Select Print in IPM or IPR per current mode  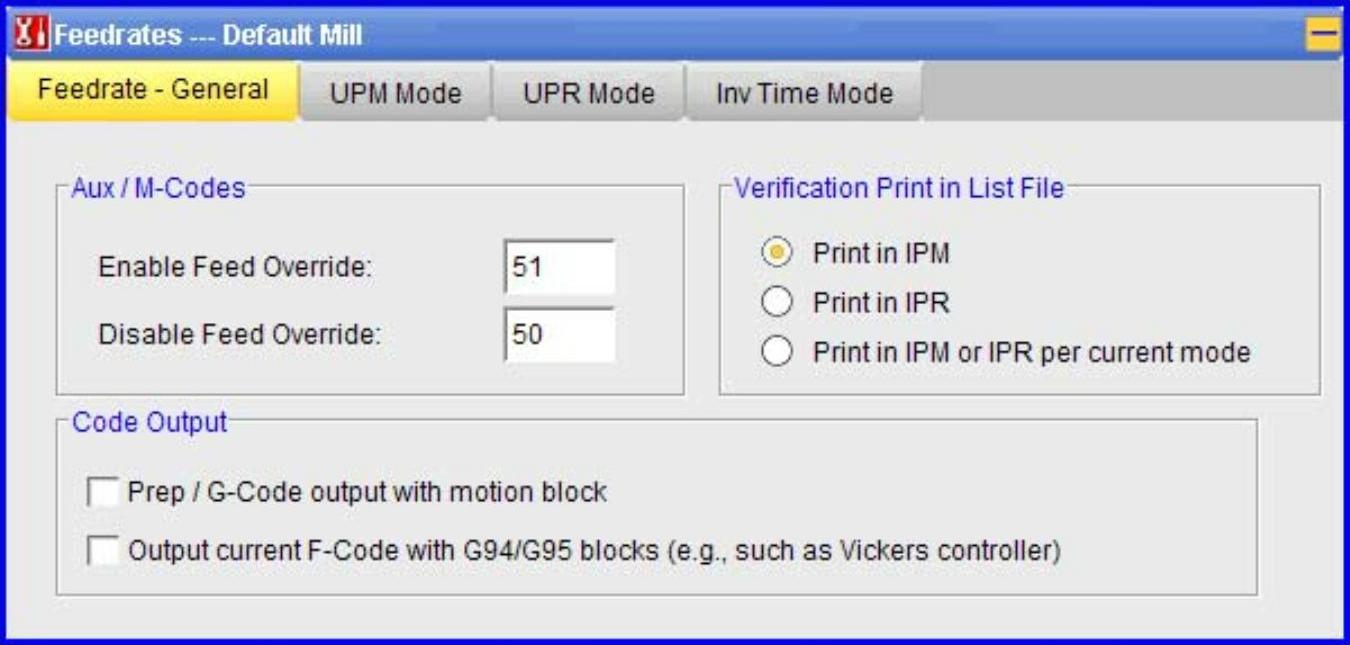pos(777,352)
